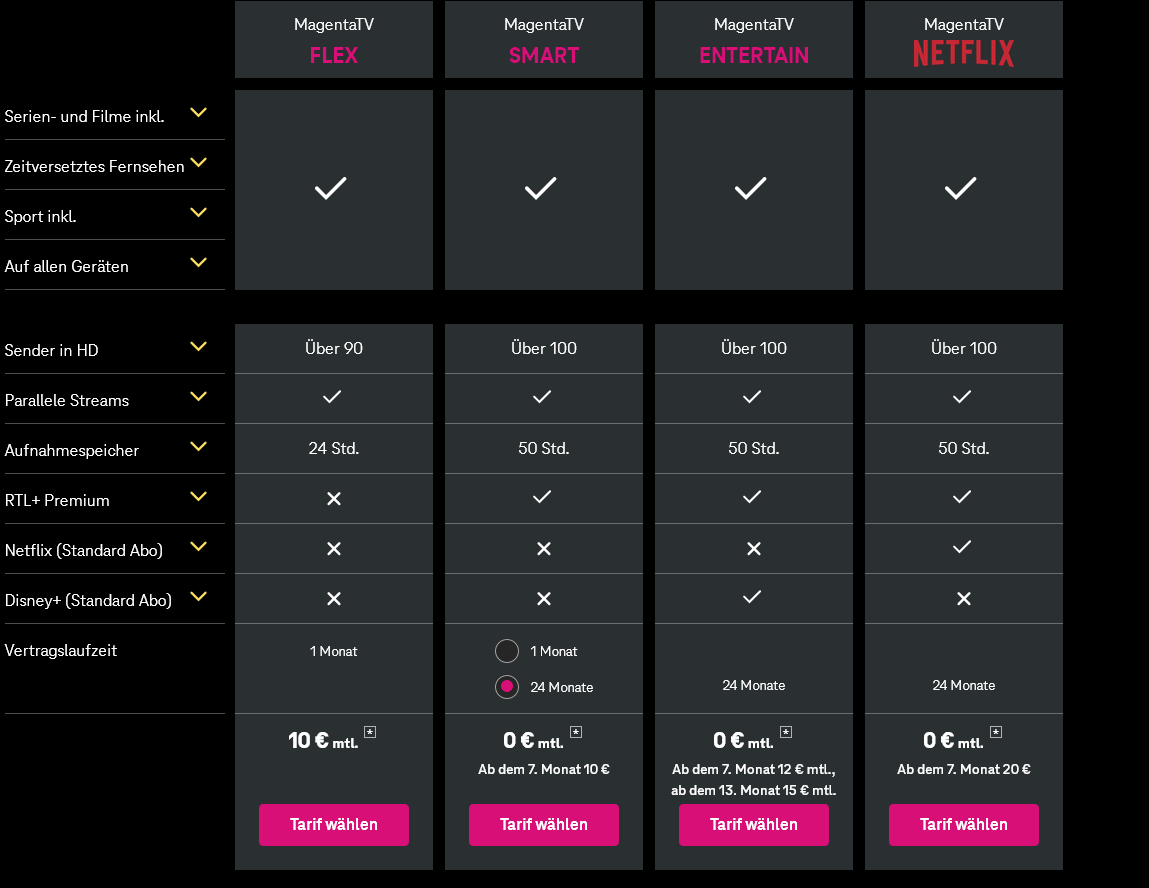Image resolution: width=1149 pixels, height=888 pixels.
Task: Click the '24 Std.' recording storage cell
Action: coord(333,448)
